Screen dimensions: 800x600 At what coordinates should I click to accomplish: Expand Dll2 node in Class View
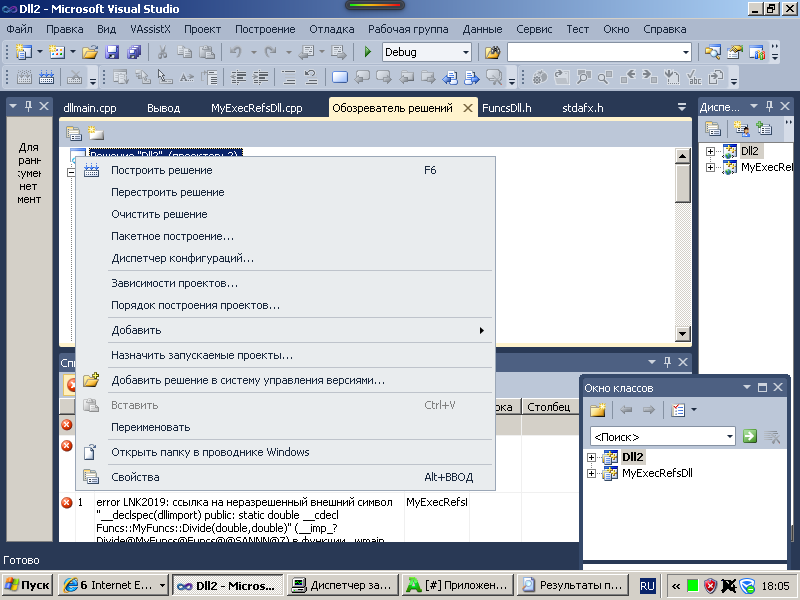pos(592,457)
